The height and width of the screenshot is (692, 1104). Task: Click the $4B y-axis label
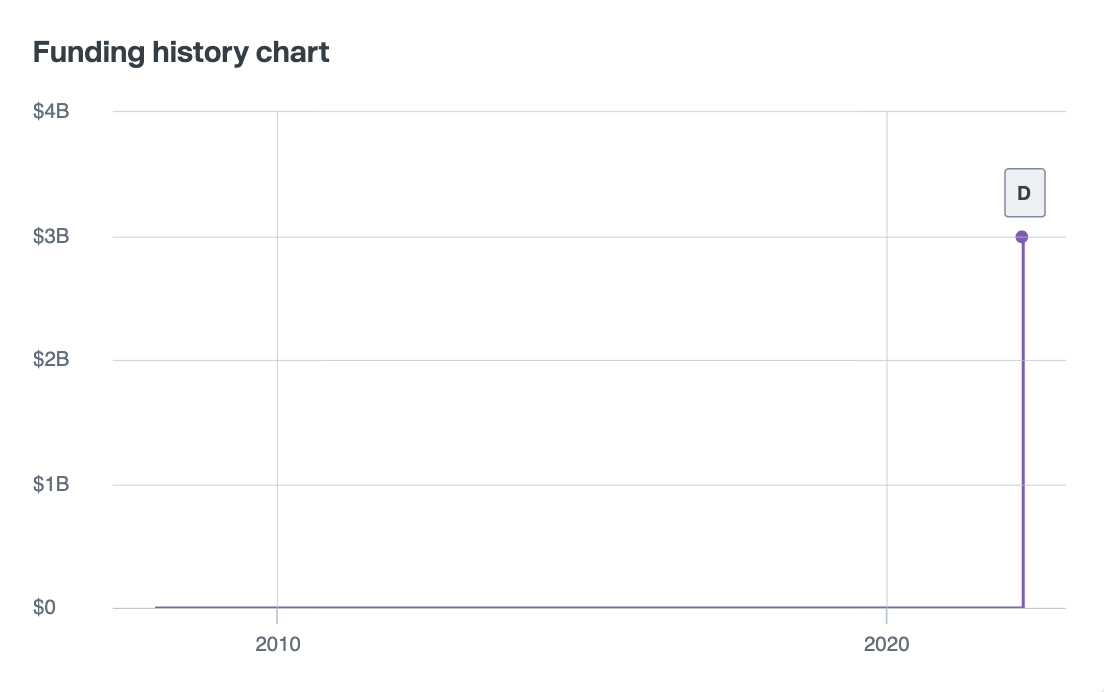[x=50, y=111]
